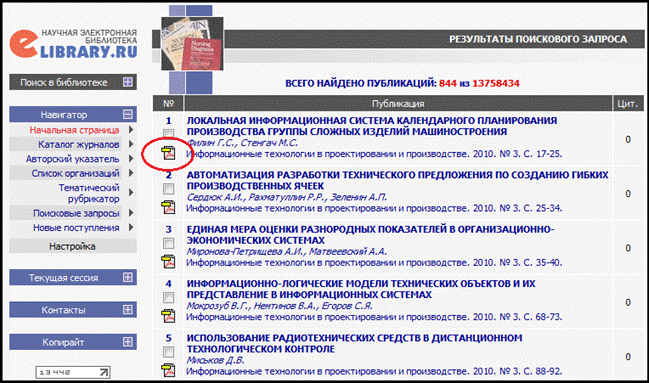This screenshot has width=649, height=383.
Task: Tick checkbox for publication number 5
Action: coord(168,352)
